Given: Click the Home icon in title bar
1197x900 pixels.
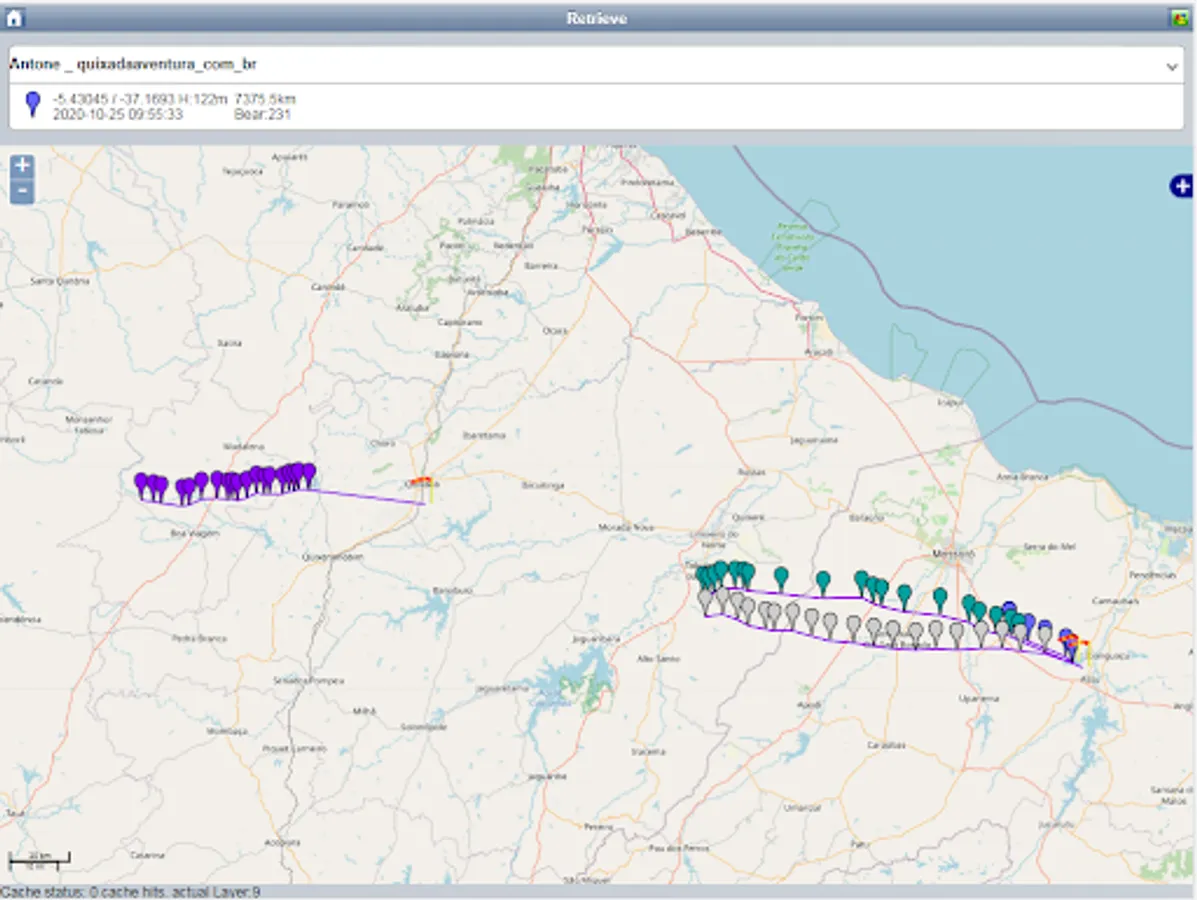Looking at the screenshot, I should 14,18.
